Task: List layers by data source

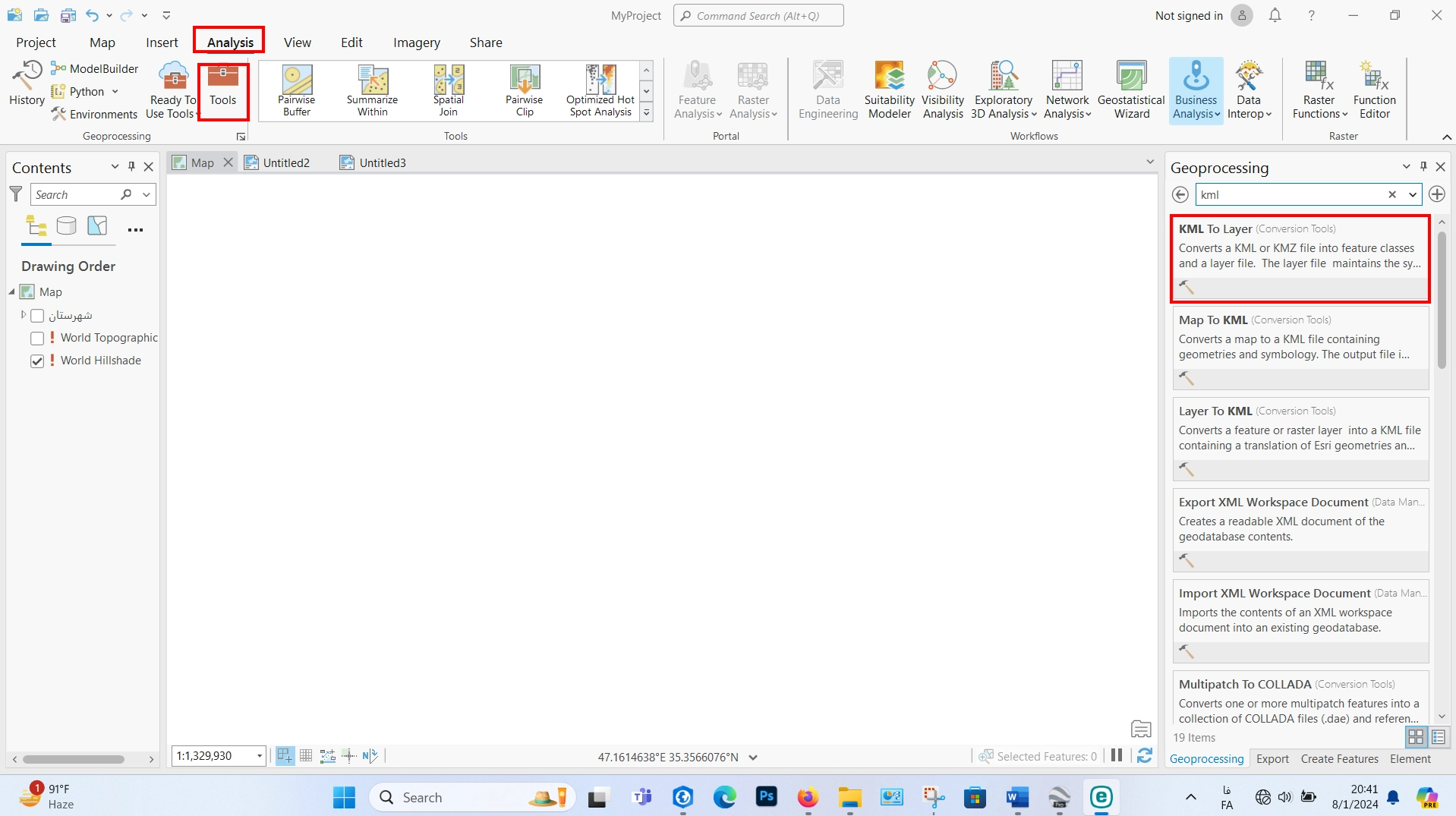Action: coord(67,226)
